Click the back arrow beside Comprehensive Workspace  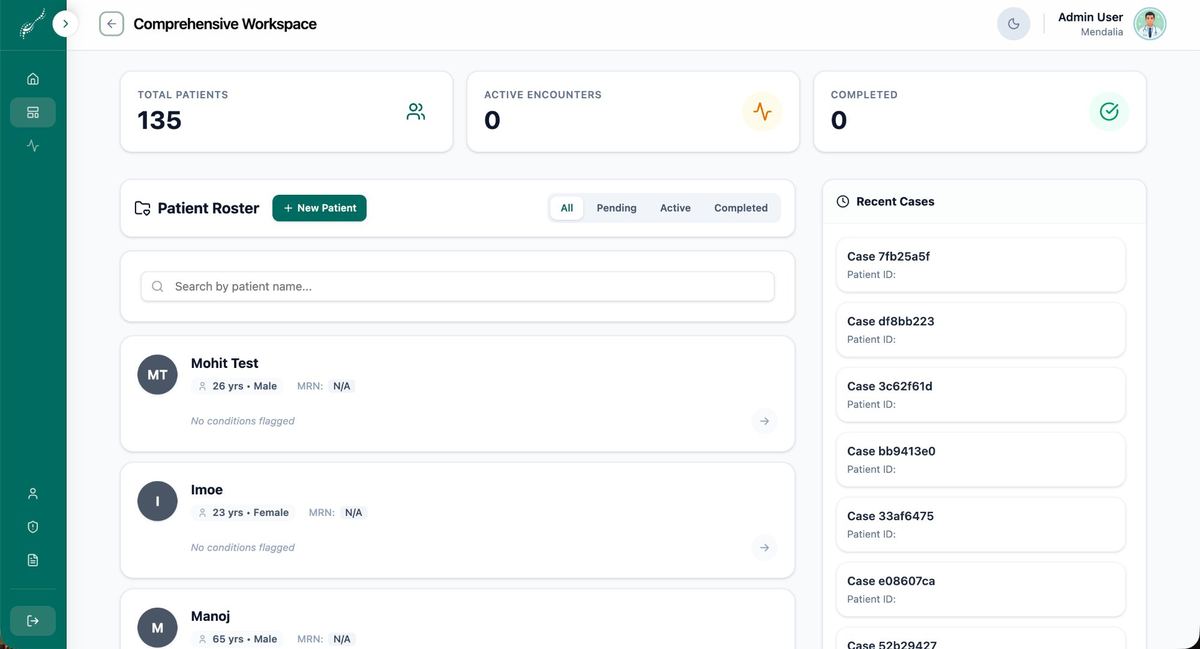click(x=111, y=24)
